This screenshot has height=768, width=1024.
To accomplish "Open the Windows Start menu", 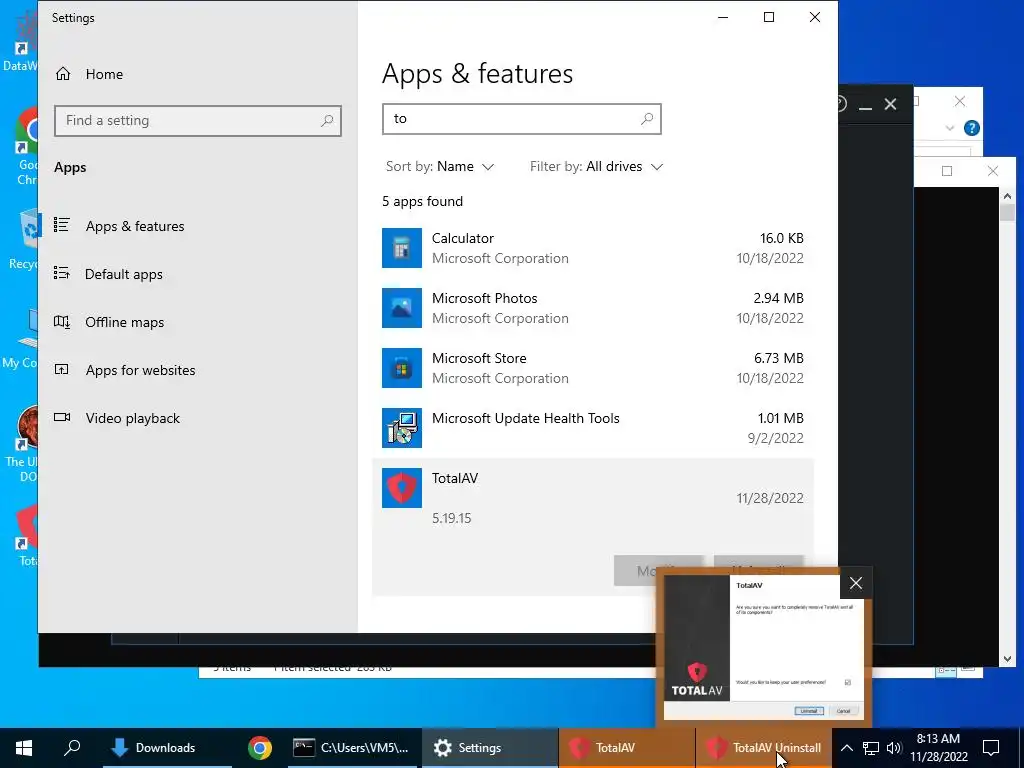I will pyautogui.click(x=24, y=748).
